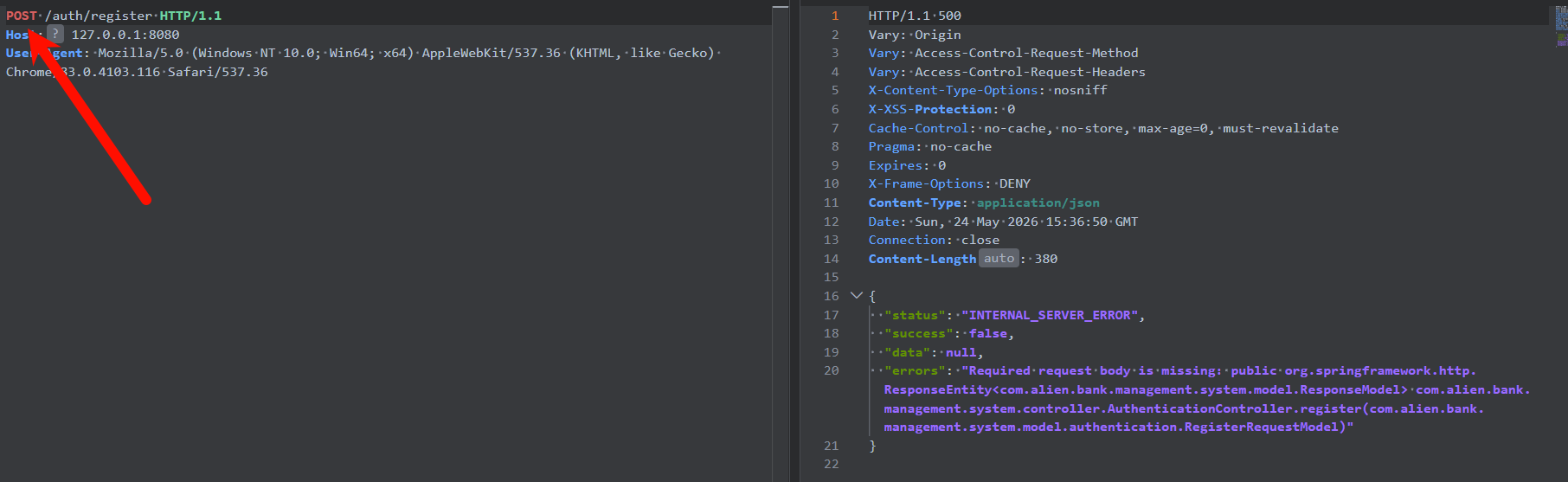Viewport: 1568px width, 482px height.
Task: Click the Access-Control-Request-Method header value
Action: pos(1026,53)
